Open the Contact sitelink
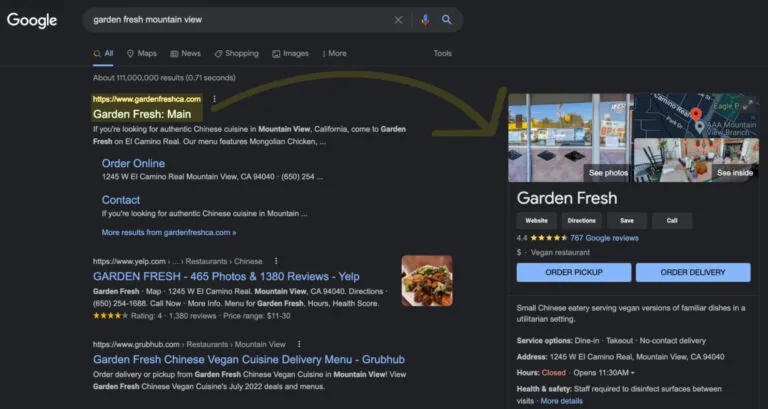768x409 pixels. tap(121, 200)
